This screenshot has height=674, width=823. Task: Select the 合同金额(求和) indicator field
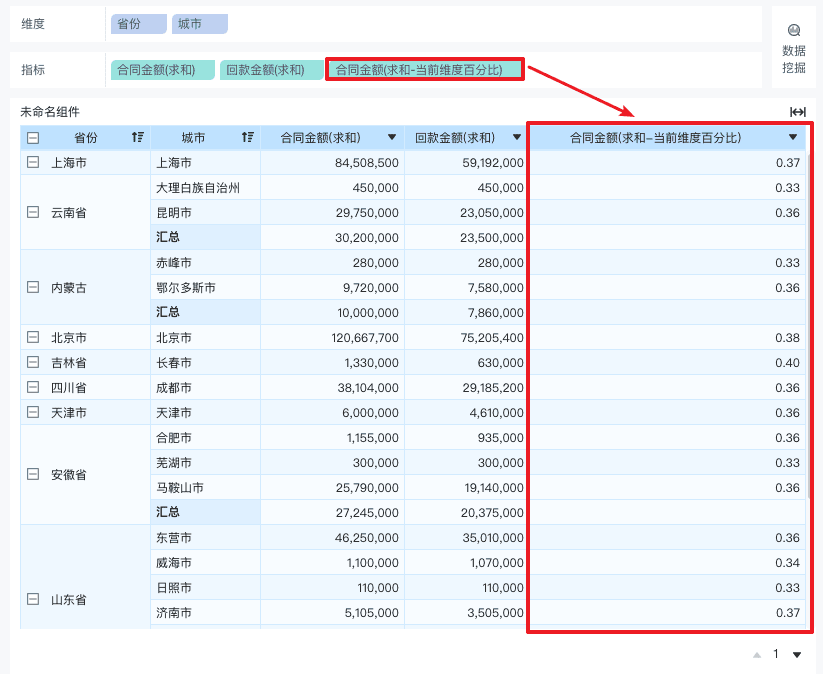pyautogui.click(x=163, y=70)
